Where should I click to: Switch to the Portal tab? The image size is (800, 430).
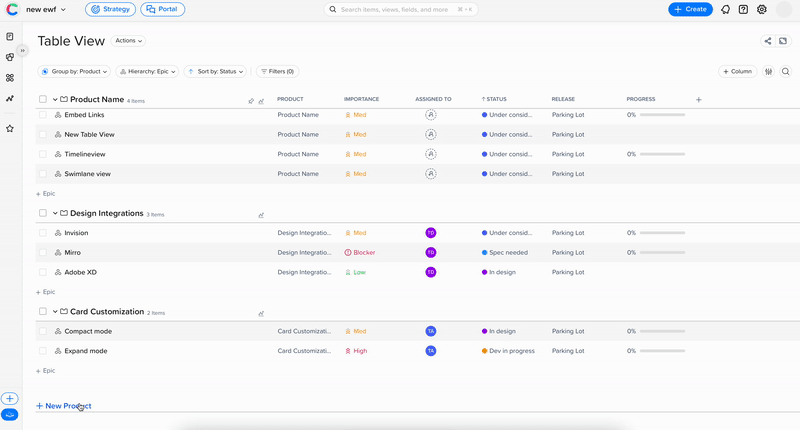[163, 9]
